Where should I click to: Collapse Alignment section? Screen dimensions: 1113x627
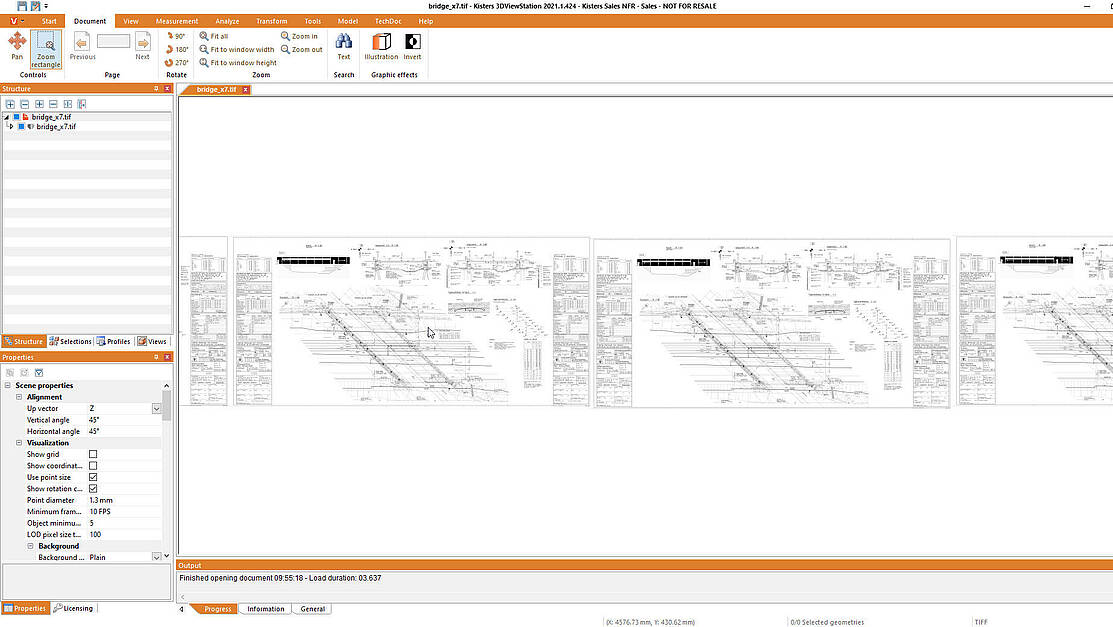coord(19,397)
